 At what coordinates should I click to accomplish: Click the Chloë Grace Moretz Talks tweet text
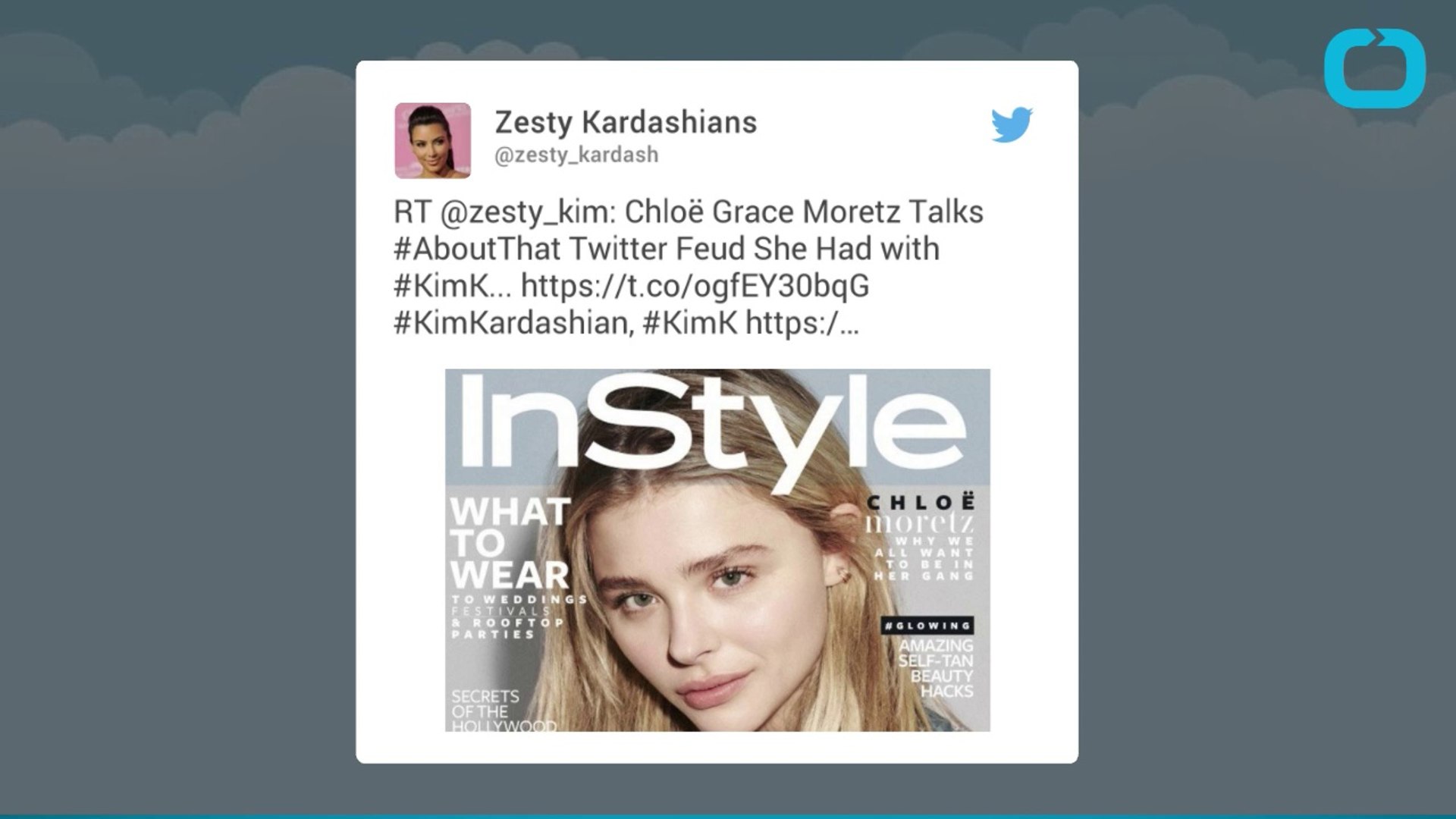(x=804, y=212)
